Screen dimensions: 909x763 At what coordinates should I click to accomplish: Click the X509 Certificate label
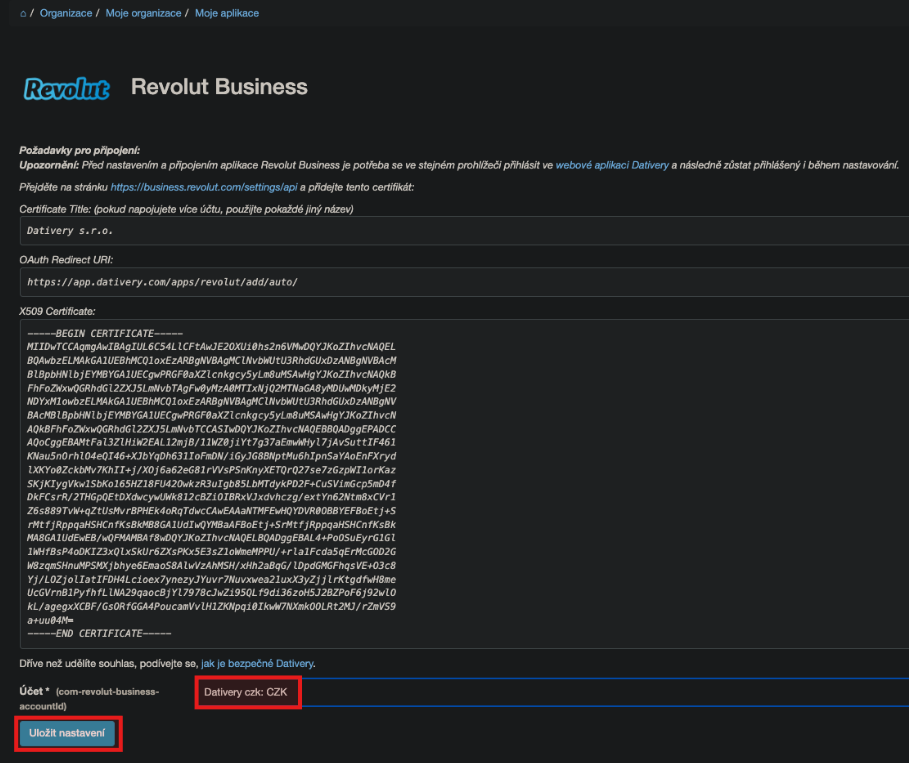(x=57, y=311)
